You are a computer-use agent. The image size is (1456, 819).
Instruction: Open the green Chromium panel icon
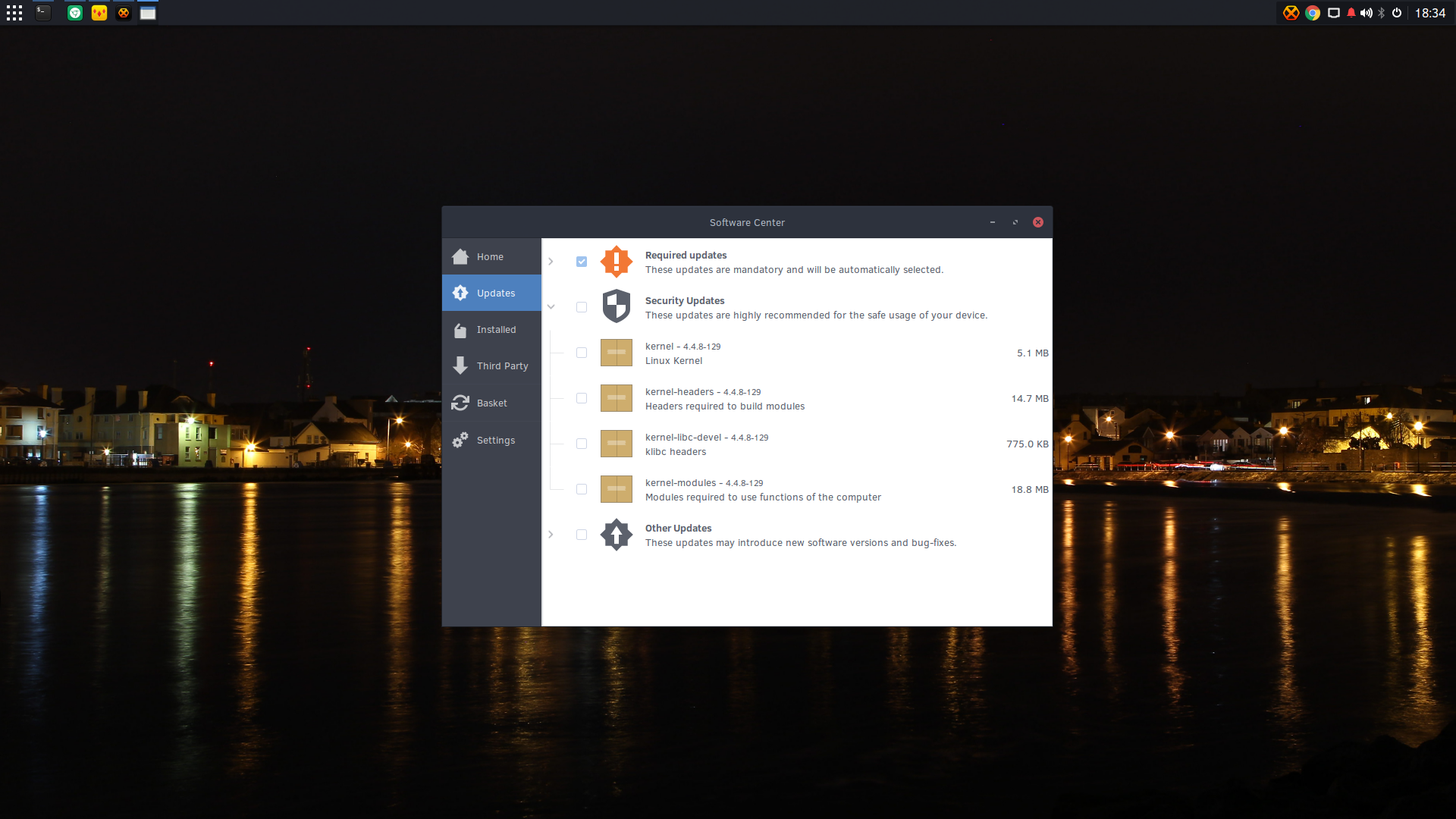pos(75,13)
